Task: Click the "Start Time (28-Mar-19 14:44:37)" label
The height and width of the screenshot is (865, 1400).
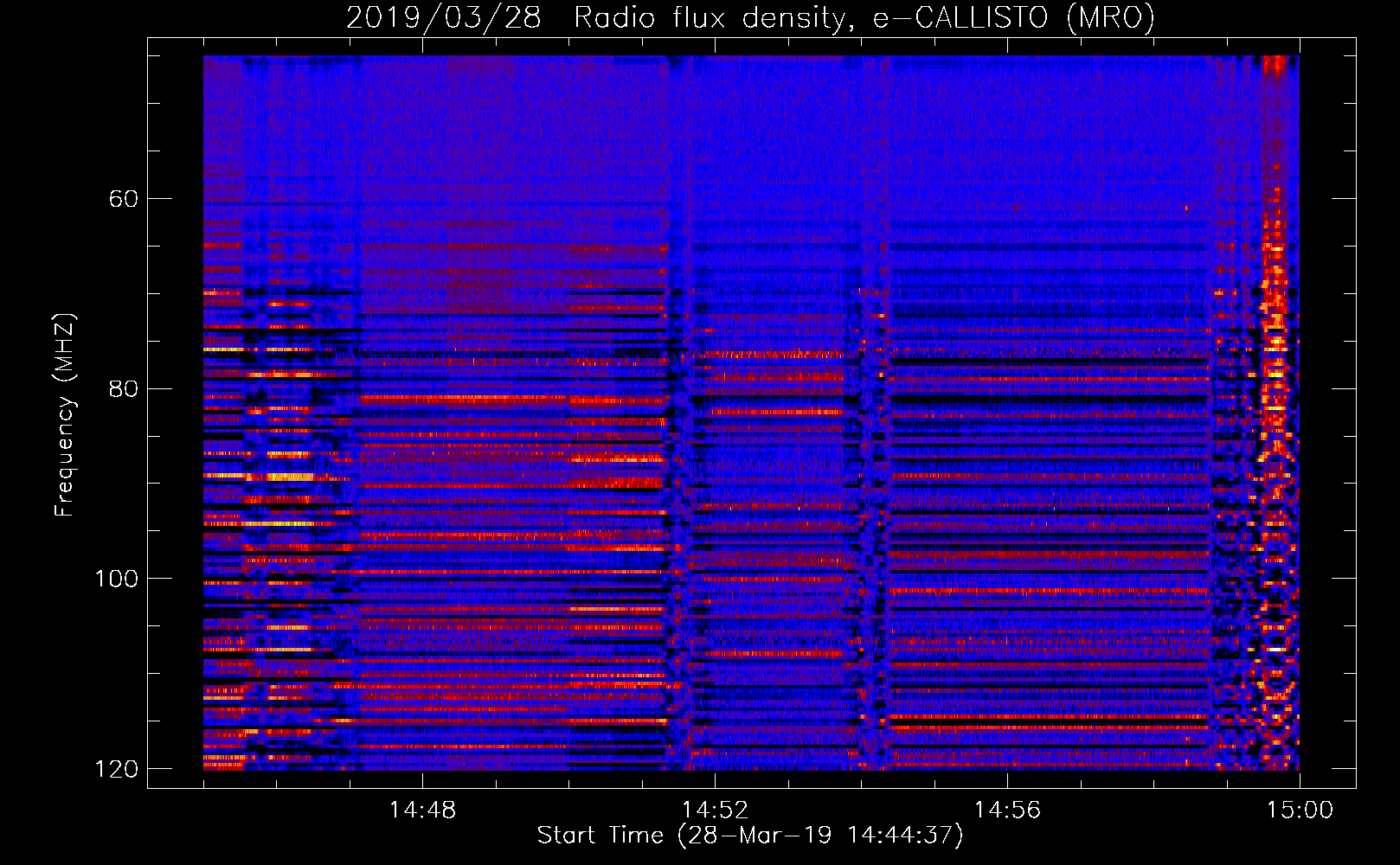Action: click(x=750, y=836)
